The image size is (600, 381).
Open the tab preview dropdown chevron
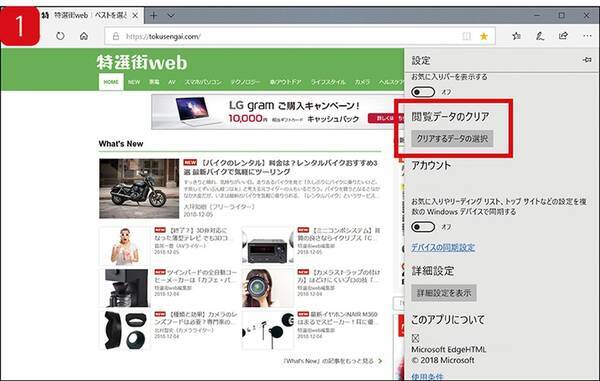171,16
